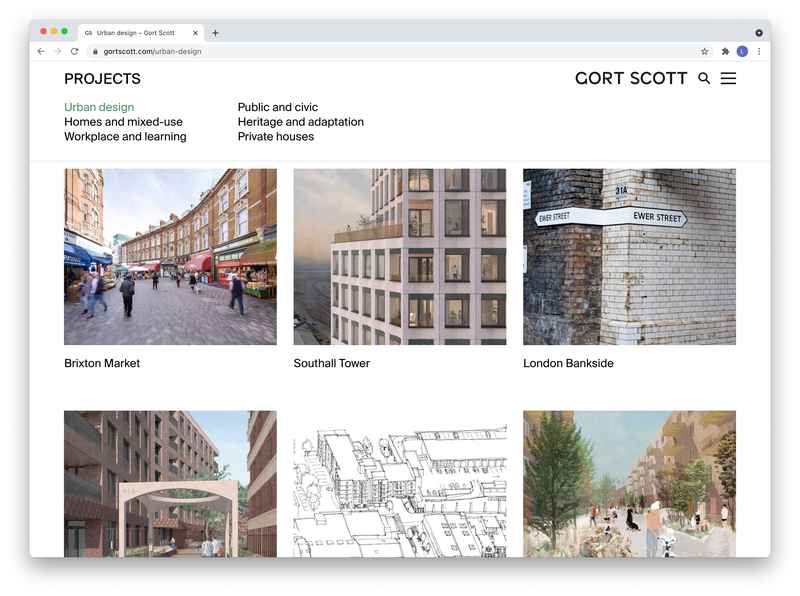Select Heritage and adaptation category
The width and height of the screenshot is (800, 596).
point(301,122)
